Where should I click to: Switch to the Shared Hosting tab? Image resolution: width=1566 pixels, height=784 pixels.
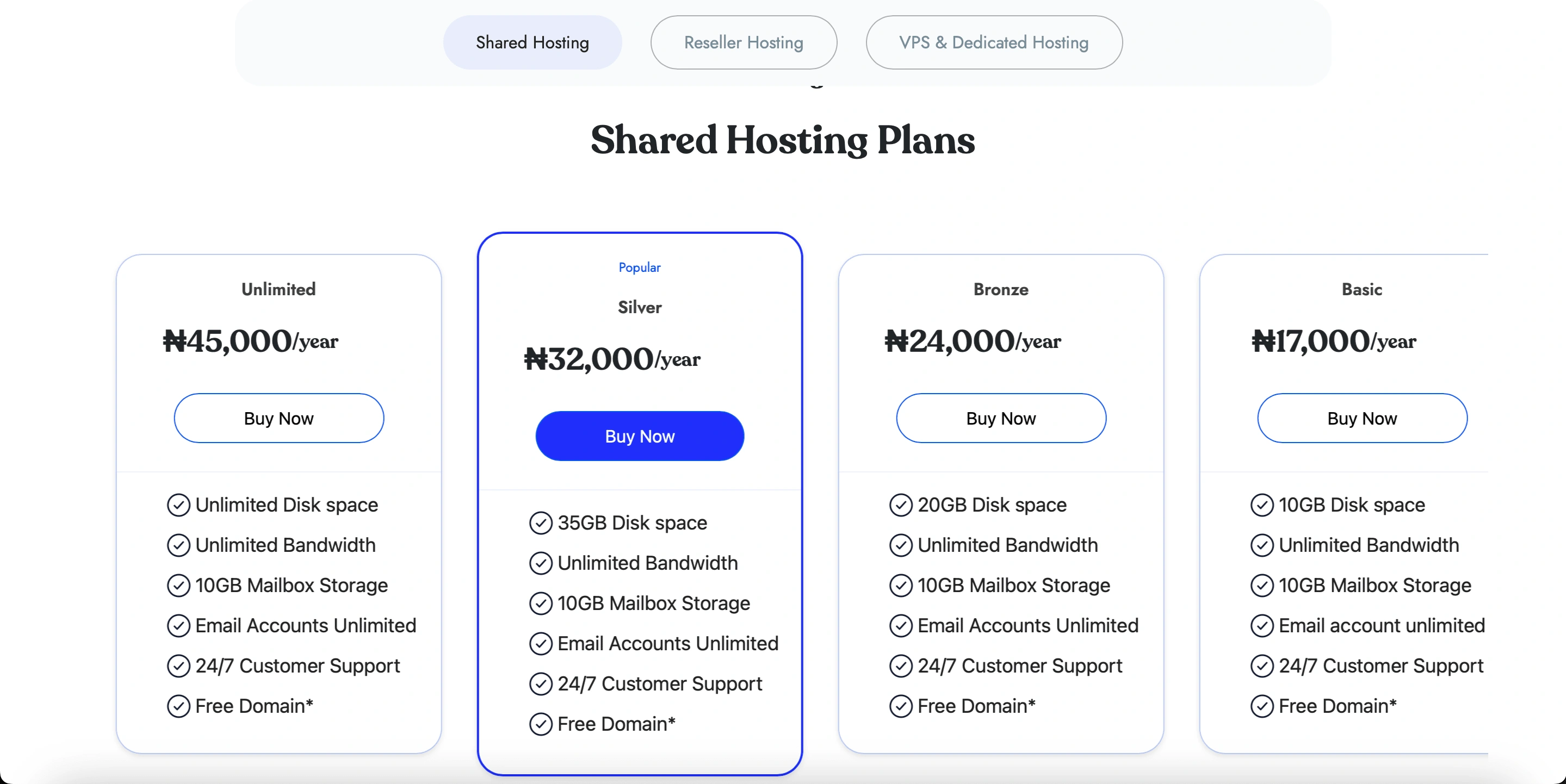coord(532,42)
